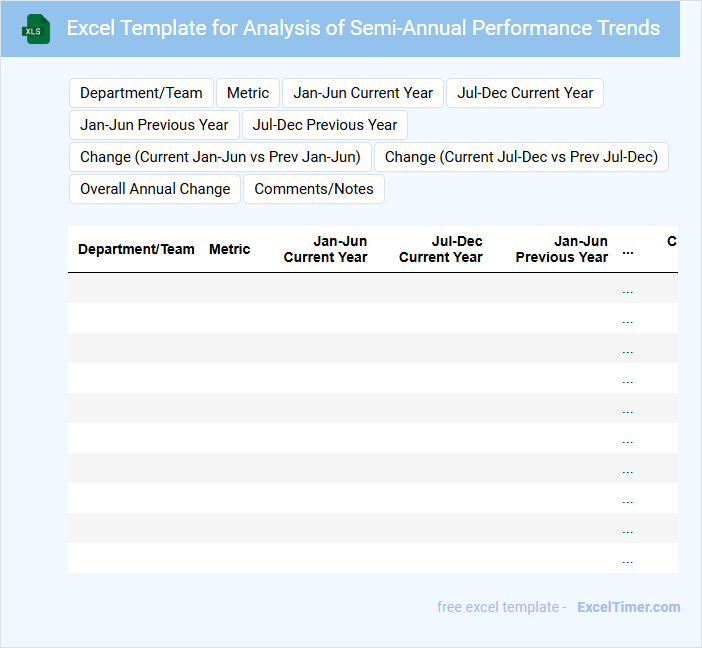702x648 pixels.
Task: Select Change (Current Jan-Jun vs Prev Jan-Jun) tag
Action: click(220, 157)
